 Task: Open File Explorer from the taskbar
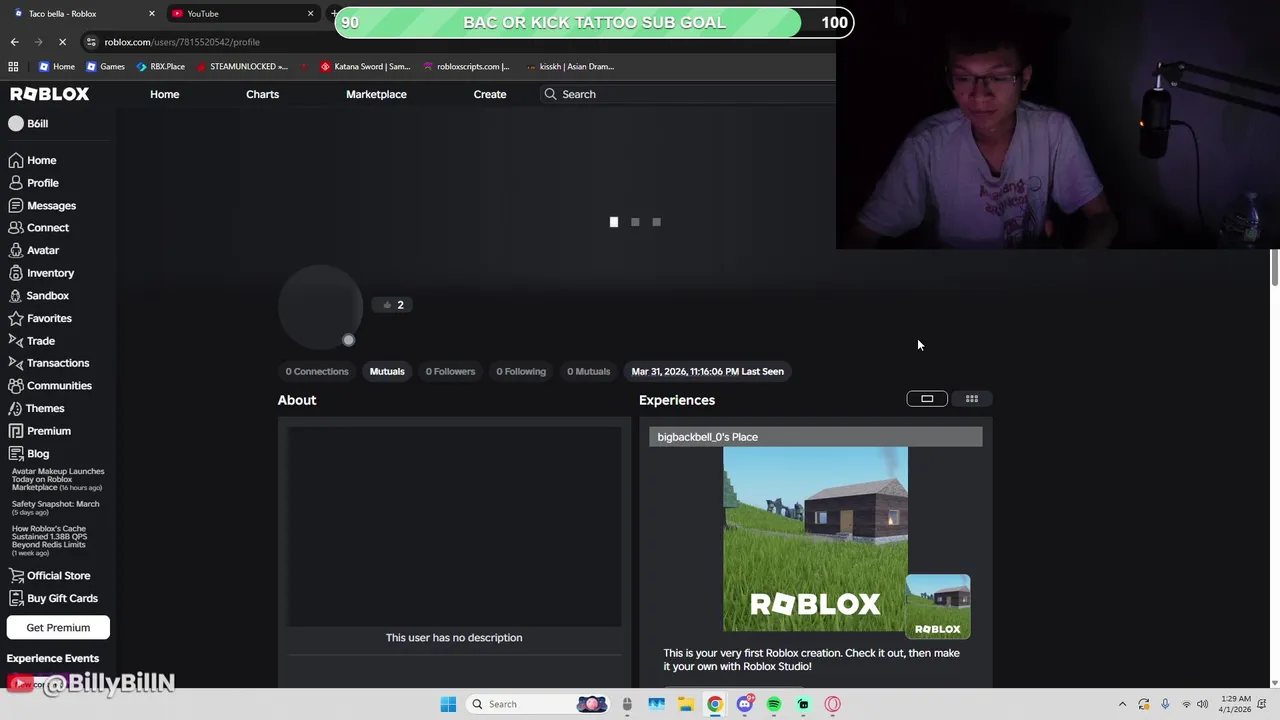click(x=685, y=704)
